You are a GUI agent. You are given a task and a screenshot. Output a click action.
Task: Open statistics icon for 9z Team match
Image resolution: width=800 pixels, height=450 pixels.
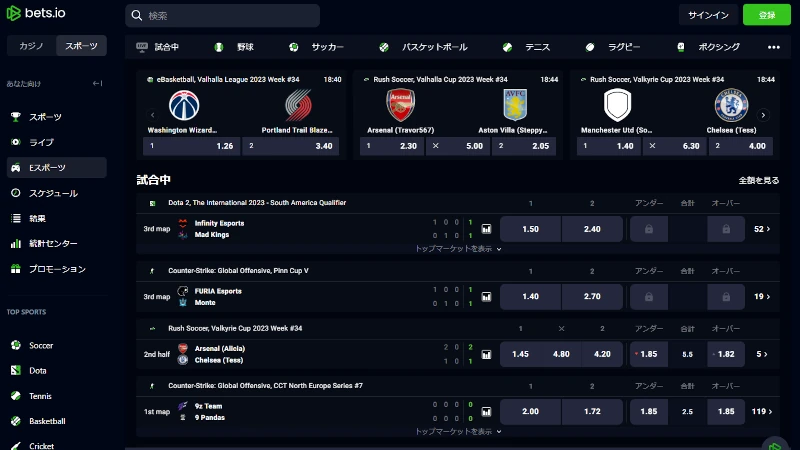click(486, 411)
